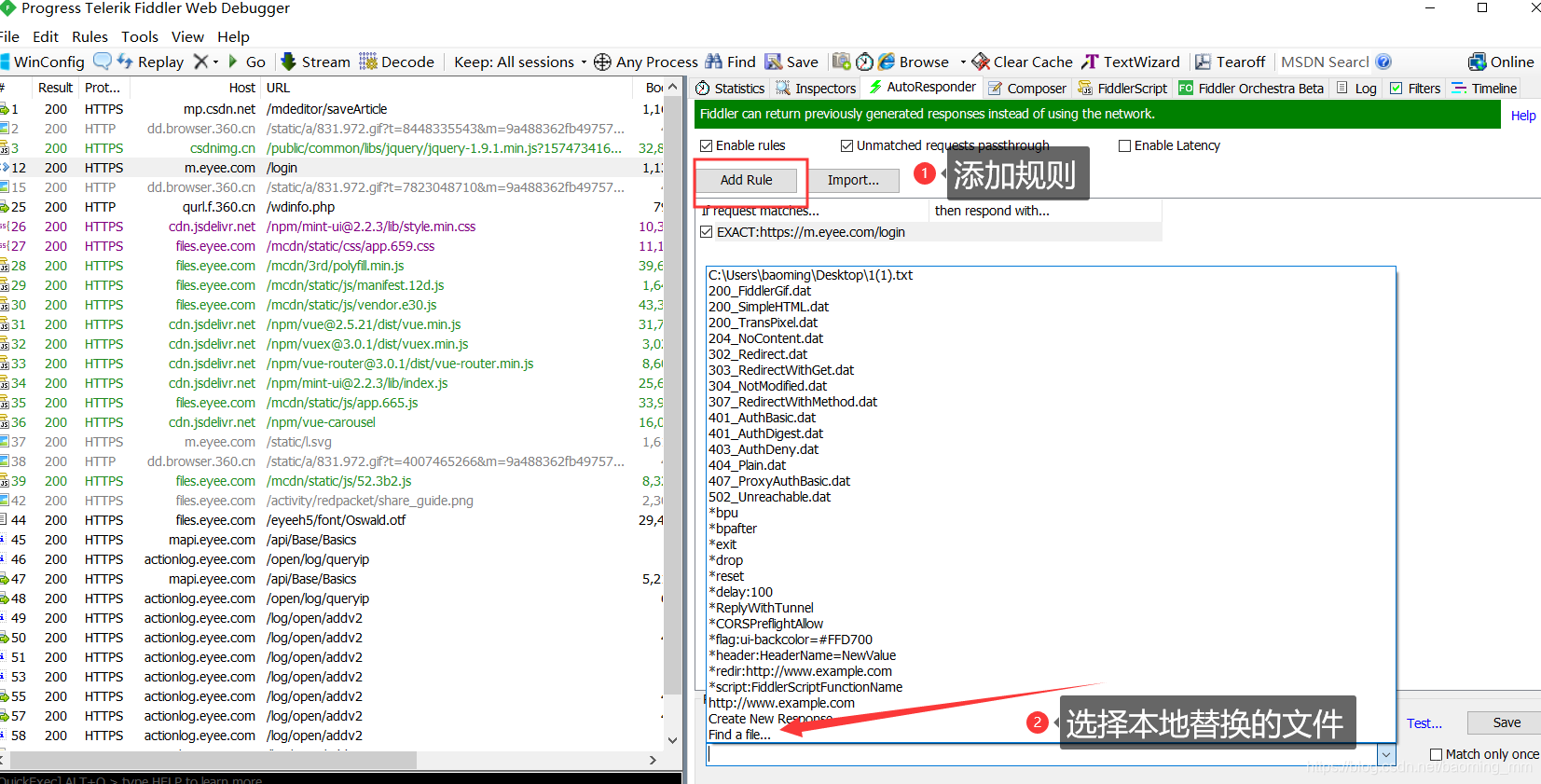Choose the *delay:100 option
The height and width of the screenshot is (784, 1541).
click(x=740, y=592)
